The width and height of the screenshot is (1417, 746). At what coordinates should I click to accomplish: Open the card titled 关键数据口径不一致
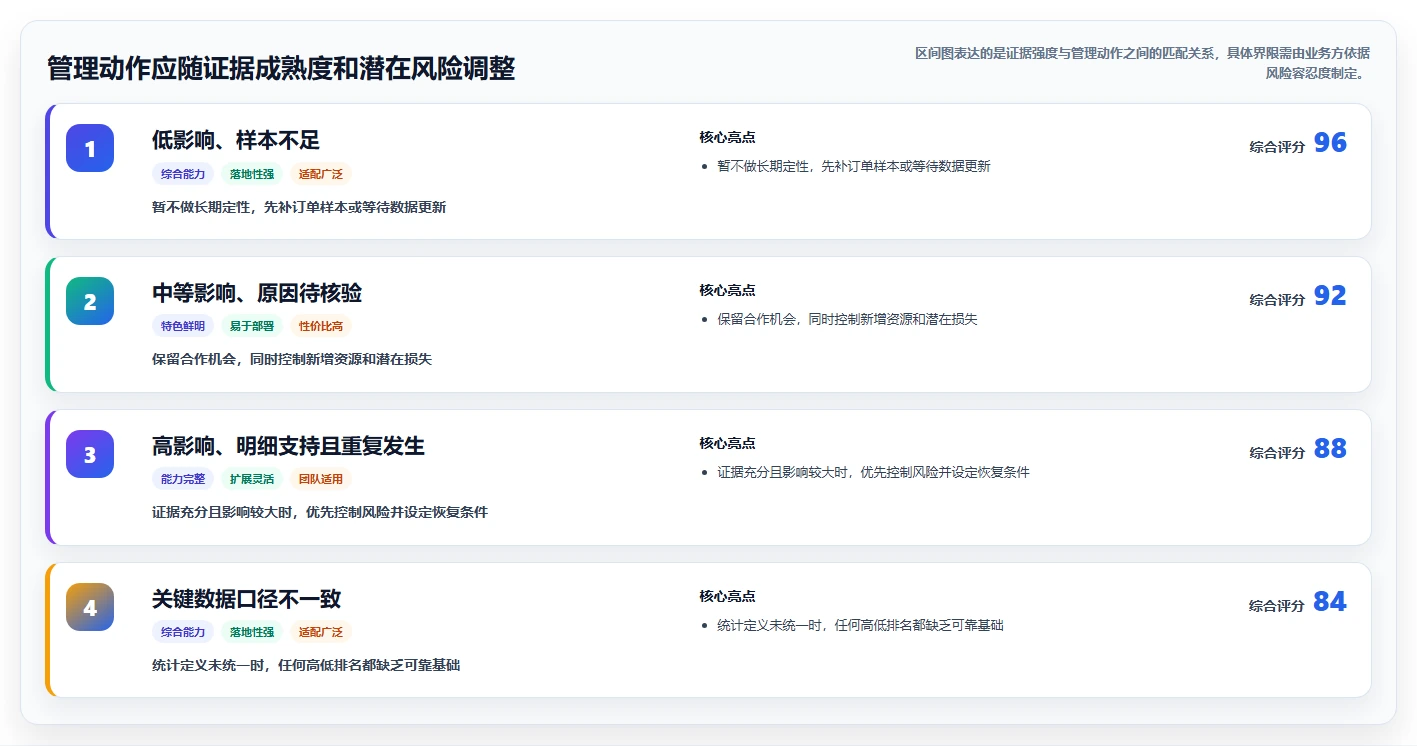(708, 630)
